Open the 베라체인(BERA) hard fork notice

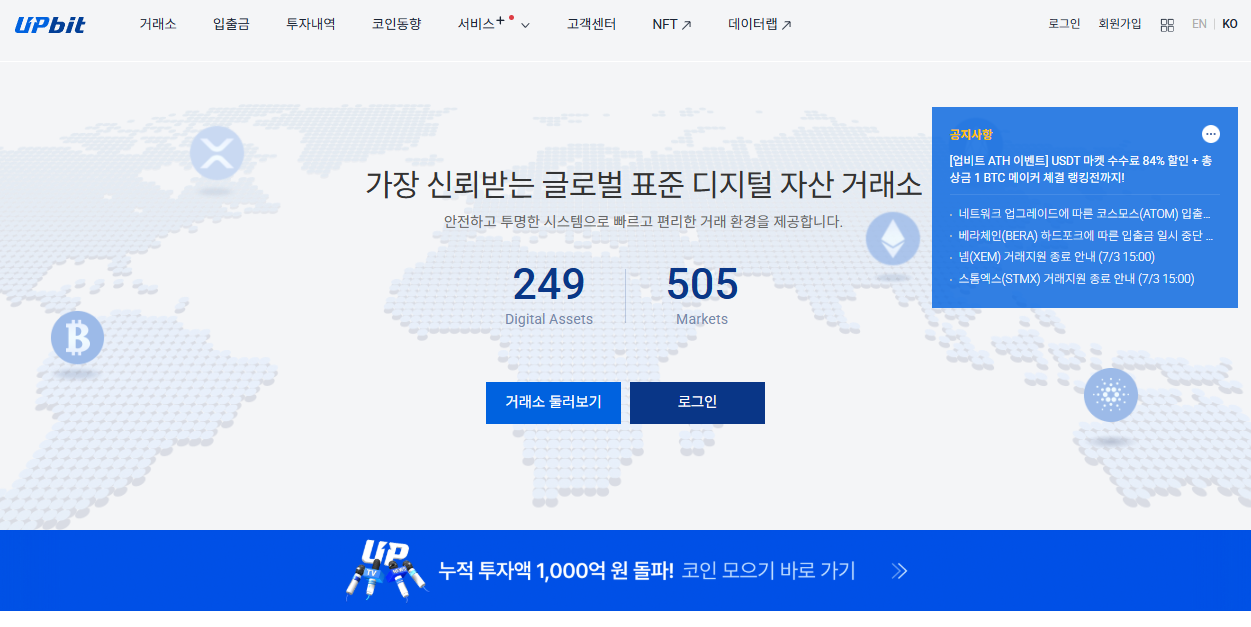1084,236
